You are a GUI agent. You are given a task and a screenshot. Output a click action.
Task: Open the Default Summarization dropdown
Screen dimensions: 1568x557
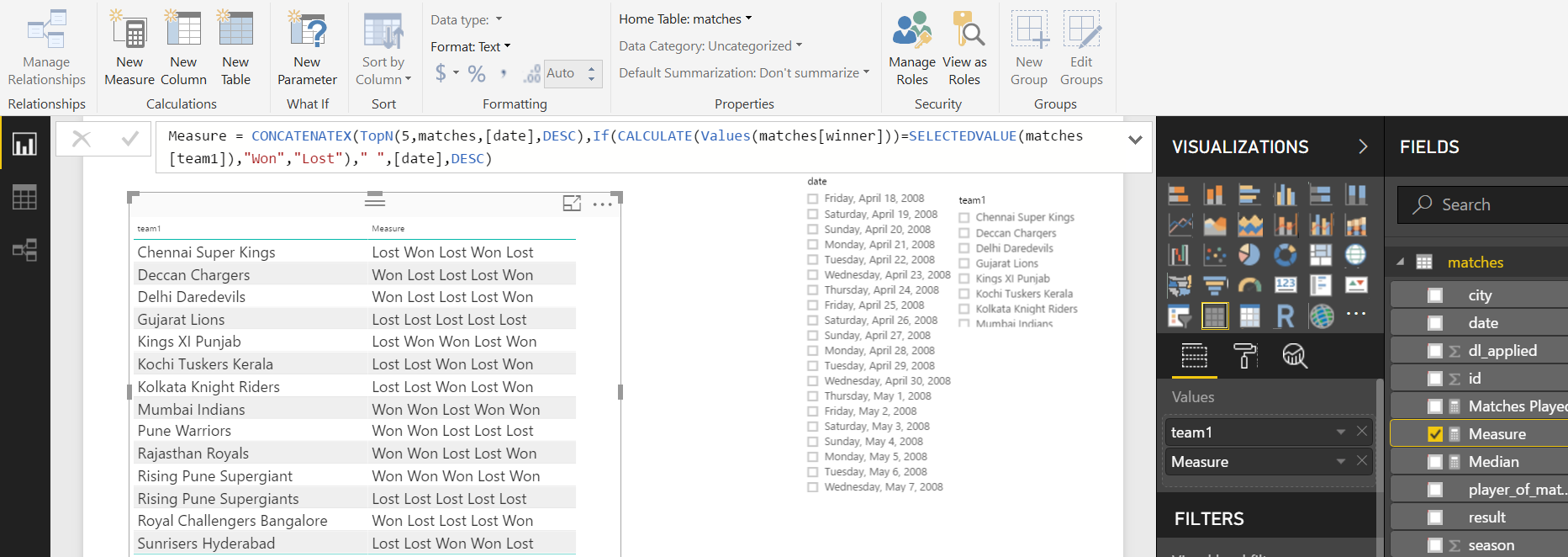tap(744, 72)
